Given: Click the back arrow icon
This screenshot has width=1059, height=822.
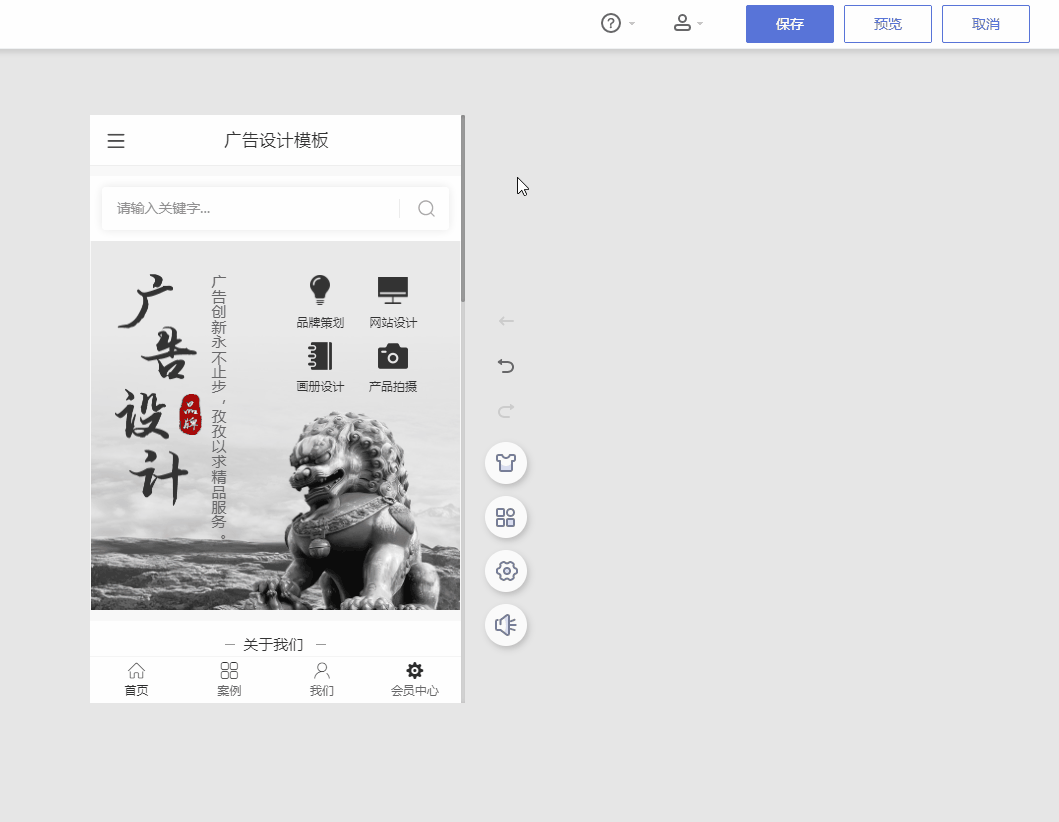Looking at the screenshot, I should (x=506, y=321).
